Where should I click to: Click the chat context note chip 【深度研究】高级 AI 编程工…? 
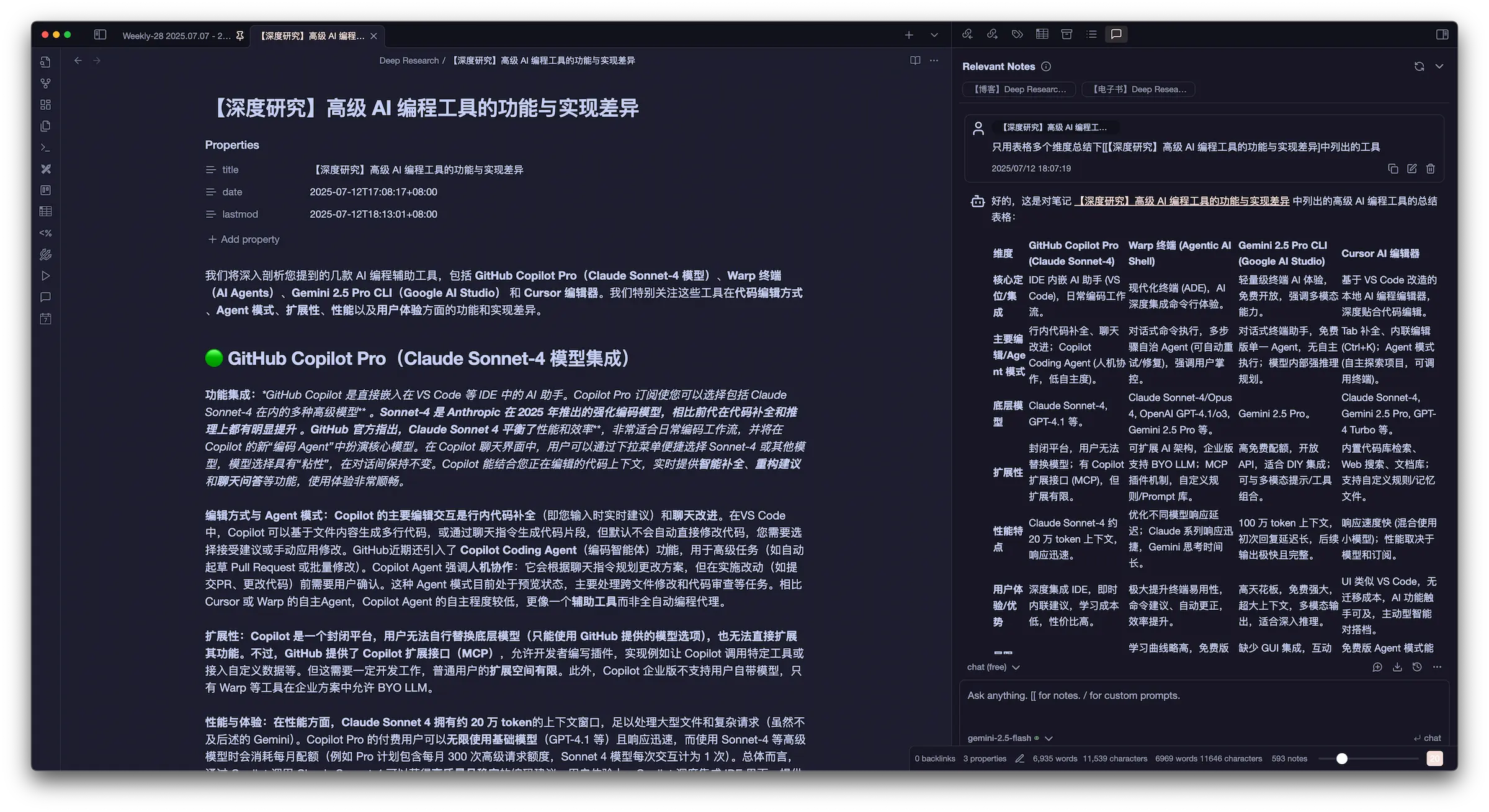[1055, 128]
